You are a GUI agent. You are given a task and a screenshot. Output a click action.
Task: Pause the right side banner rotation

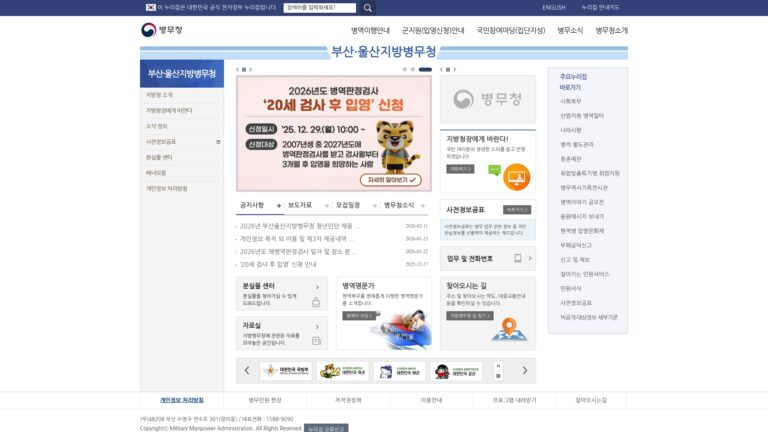[x=448, y=70]
